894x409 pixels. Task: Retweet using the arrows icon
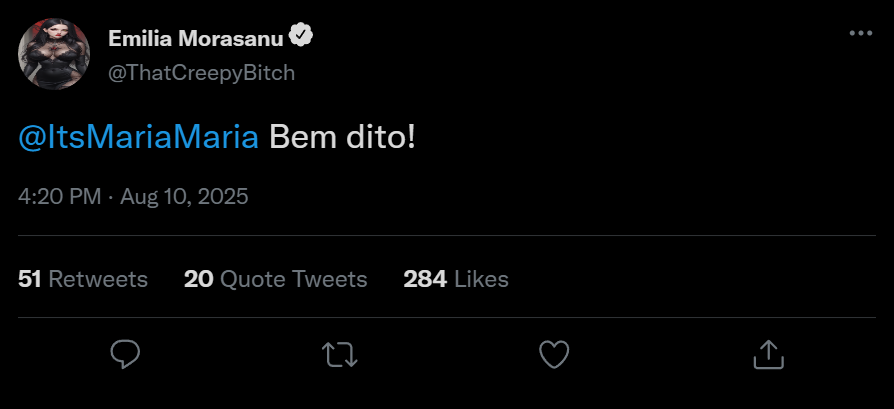340,353
